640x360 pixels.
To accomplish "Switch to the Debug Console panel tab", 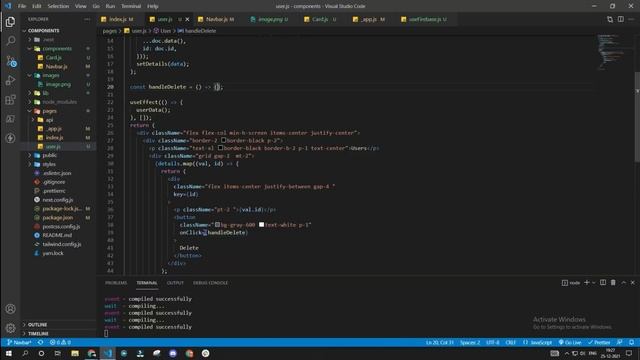I will 210,283.
